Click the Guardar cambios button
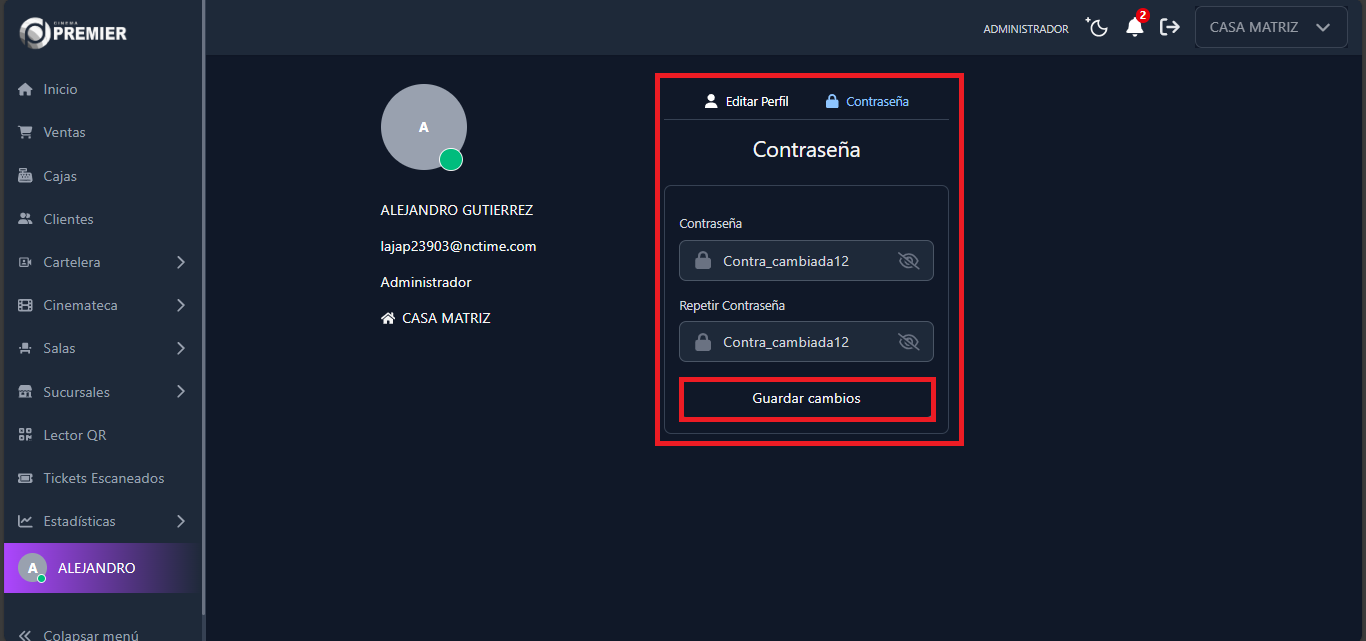The height and width of the screenshot is (641, 1366). pyautogui.click(x=806, y=397)
